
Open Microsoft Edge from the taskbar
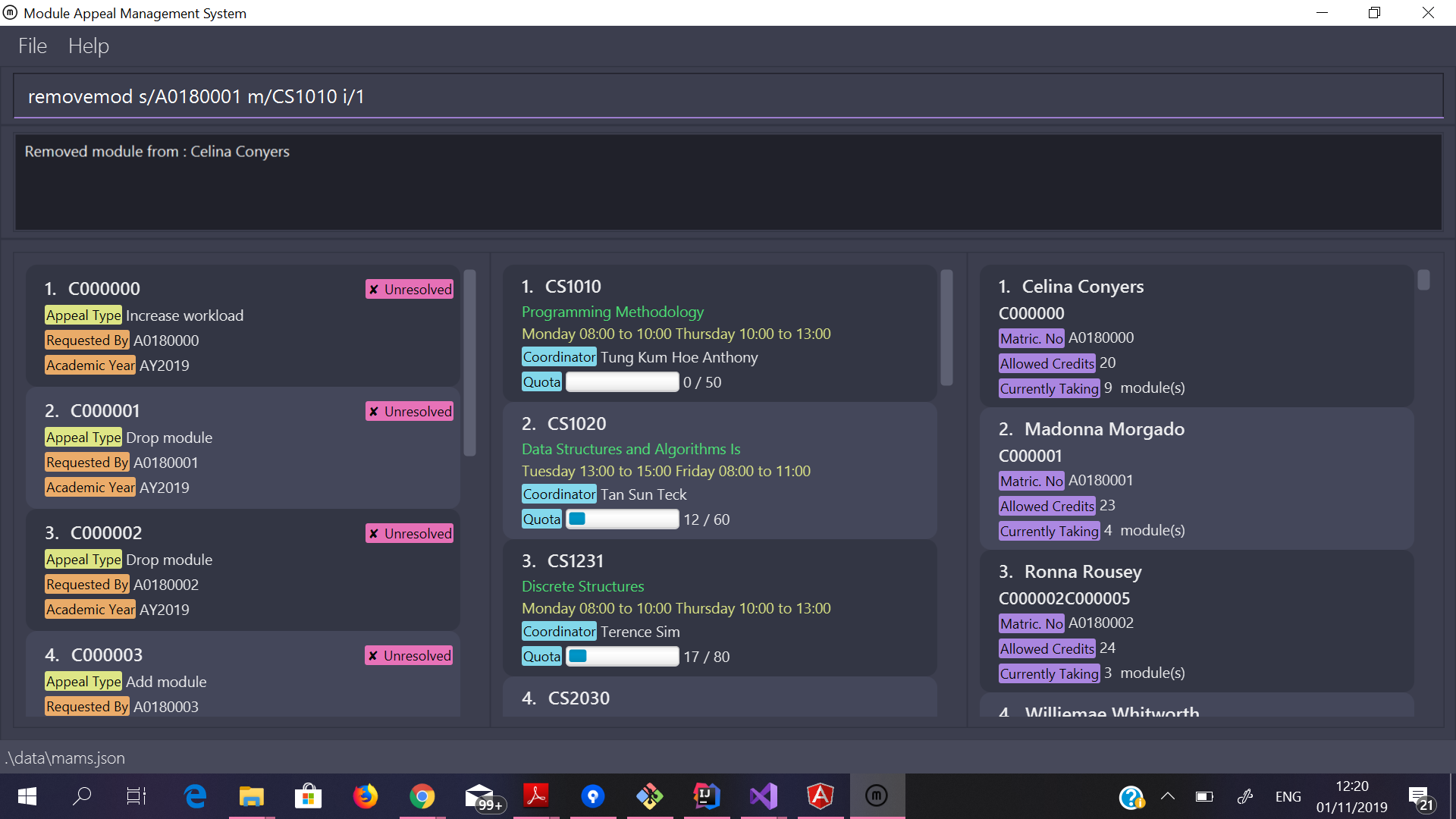195,796
